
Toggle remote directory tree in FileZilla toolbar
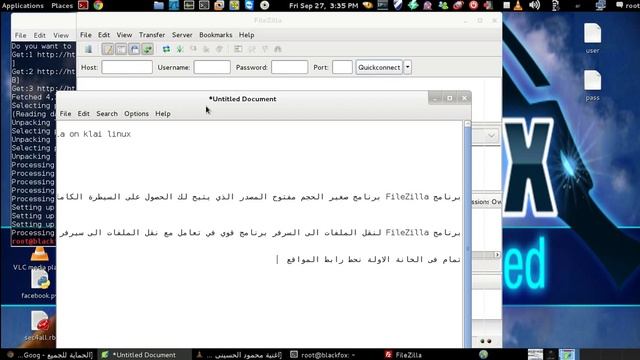134,49
